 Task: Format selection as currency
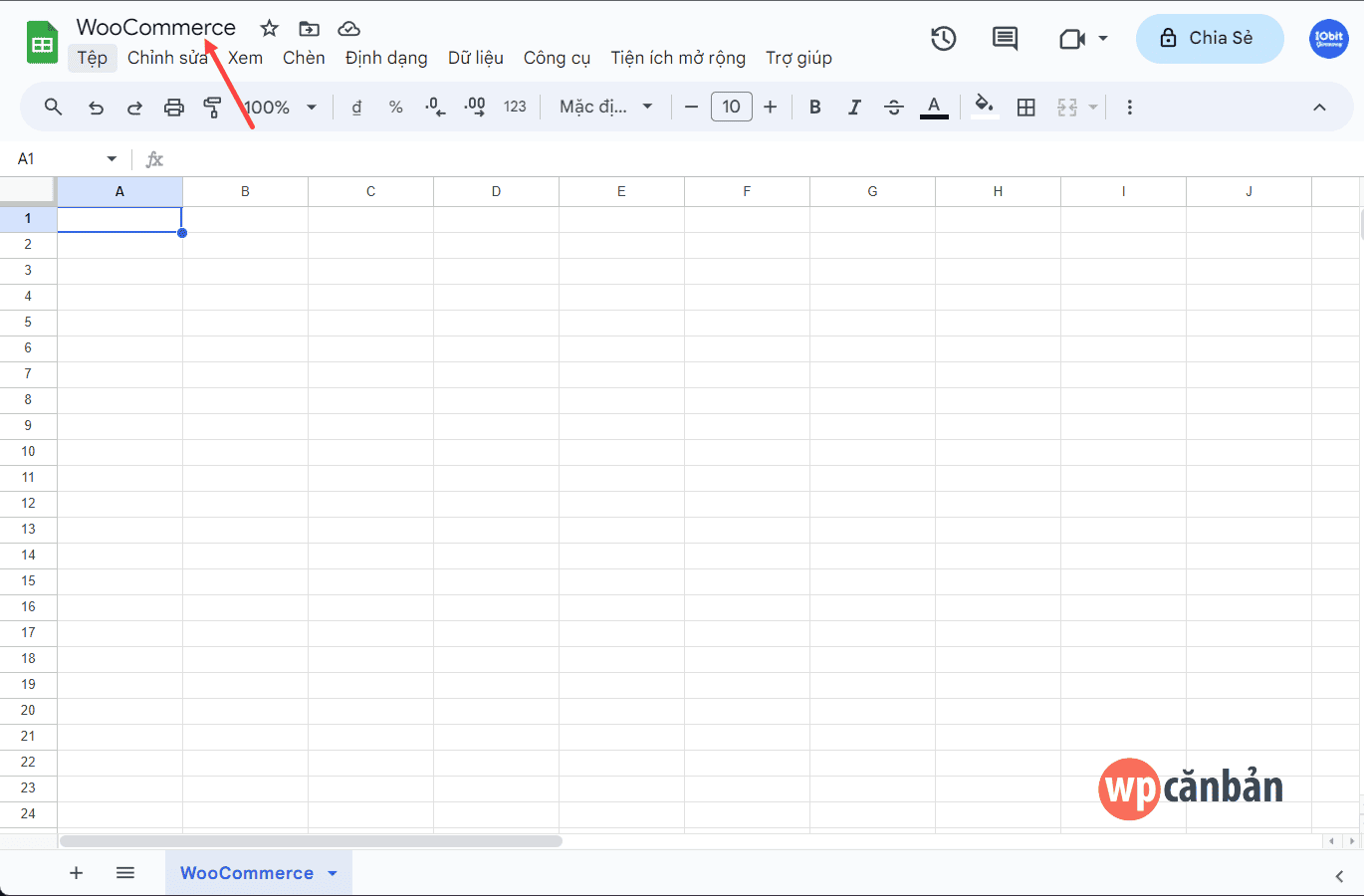[355, 107]
